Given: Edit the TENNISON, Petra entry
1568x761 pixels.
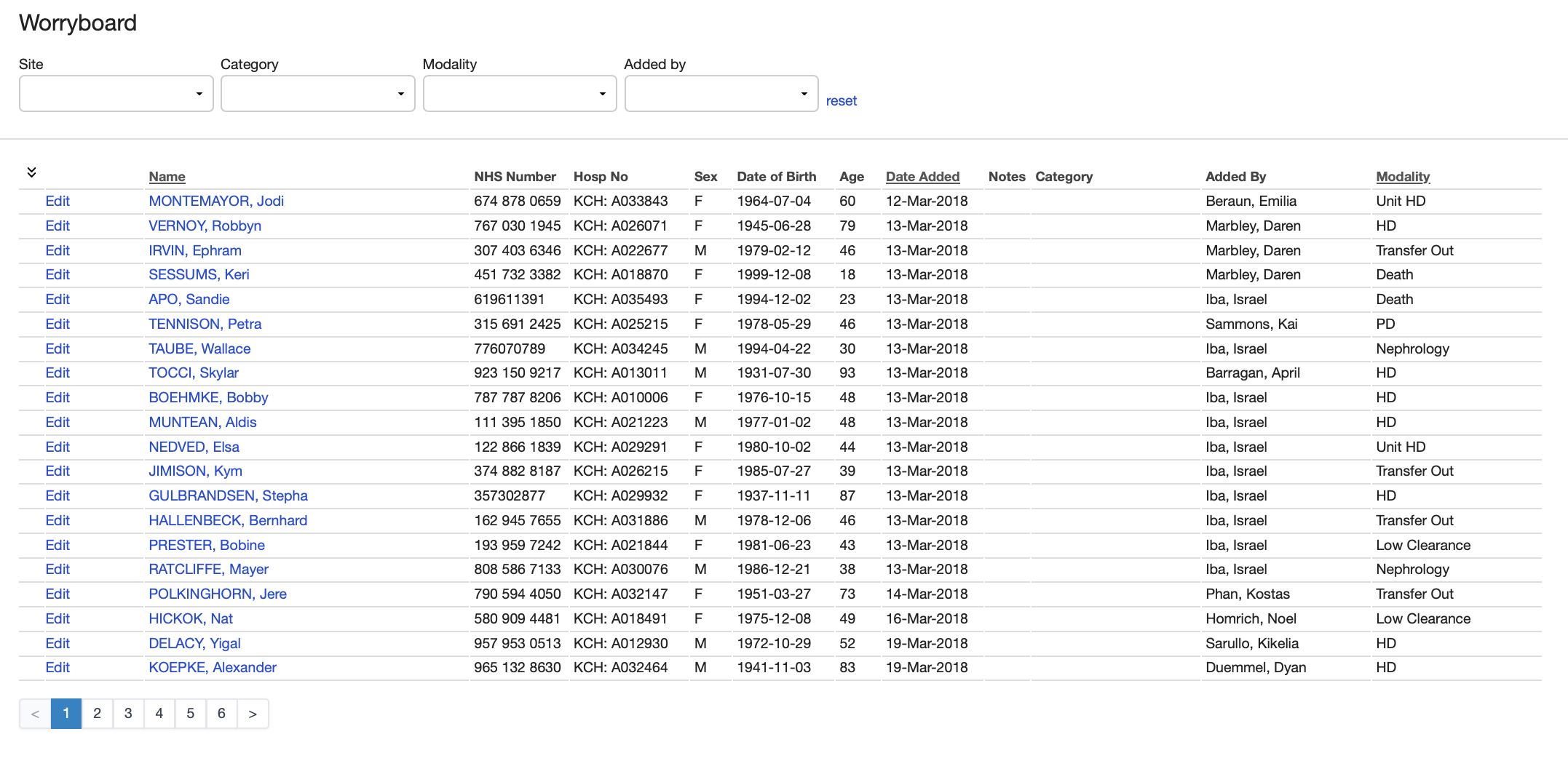Looking at the screenshot, I should (58, 324).
